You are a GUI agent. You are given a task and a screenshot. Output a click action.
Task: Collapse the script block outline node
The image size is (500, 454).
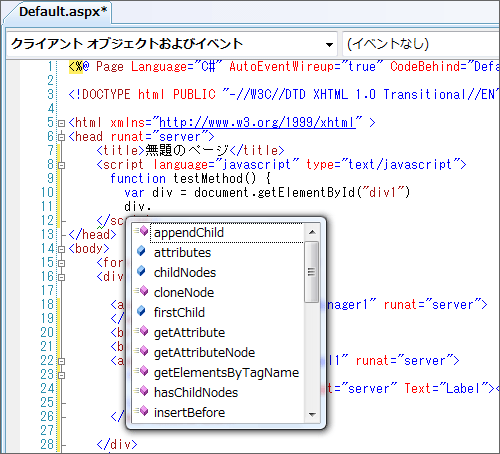pyautogui.click(x=61, y=165)
